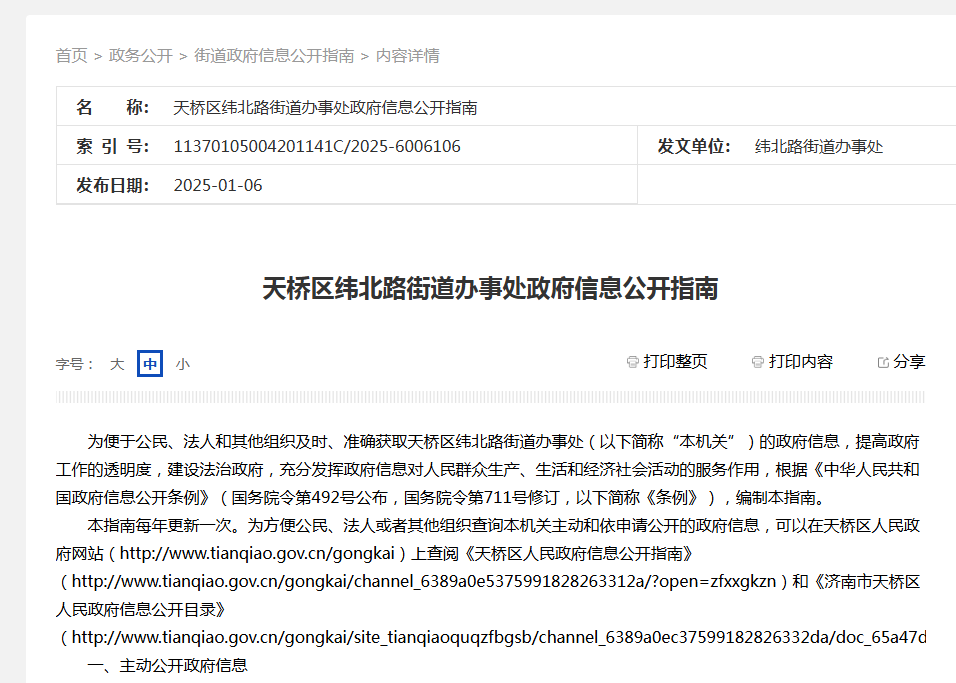Open the tianqiao.gov.cn/gongkai URL in the text
Screen dimensions: 956x683
(262, 553)
